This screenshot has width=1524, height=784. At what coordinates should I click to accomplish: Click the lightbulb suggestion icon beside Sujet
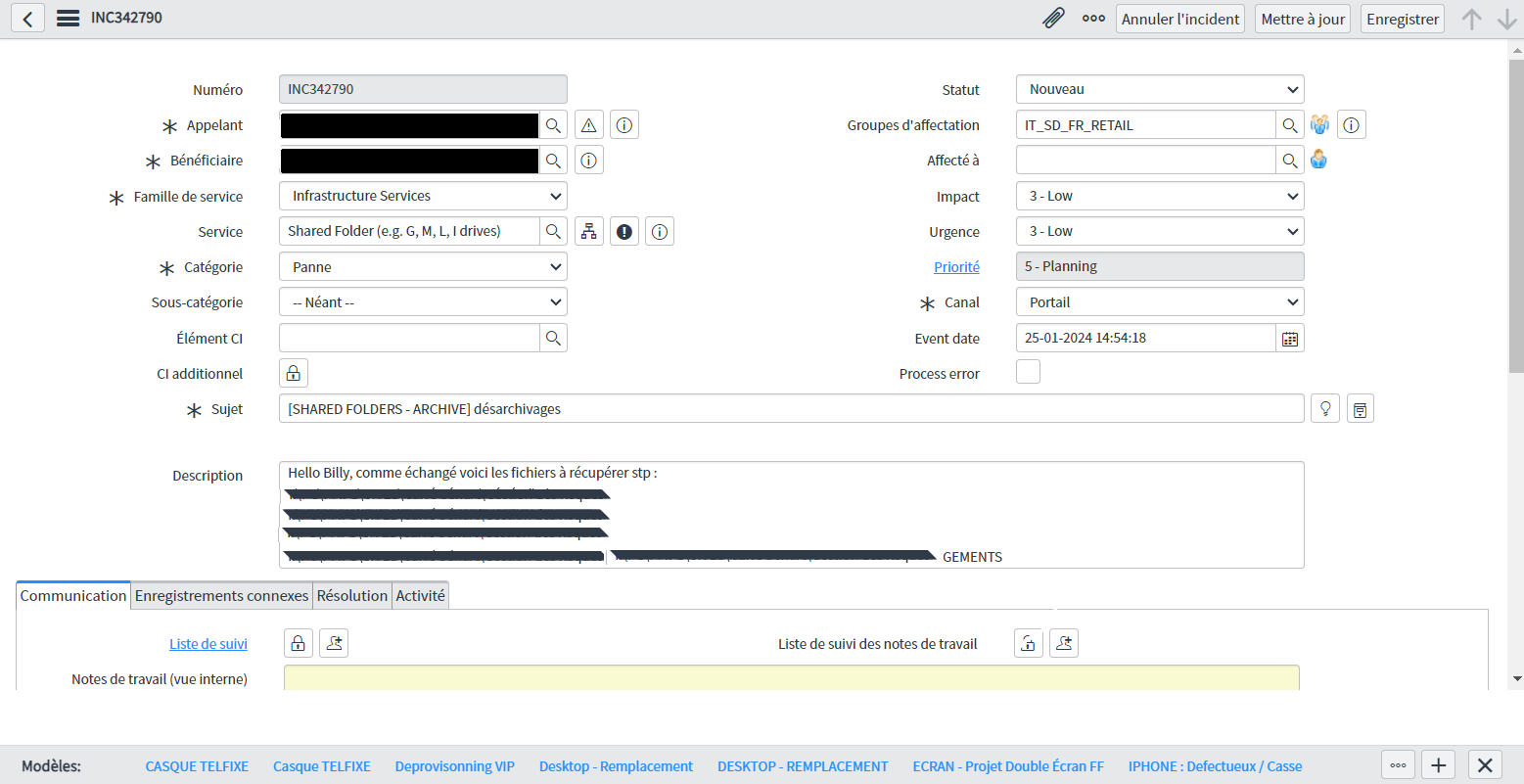pos(1324,409)
